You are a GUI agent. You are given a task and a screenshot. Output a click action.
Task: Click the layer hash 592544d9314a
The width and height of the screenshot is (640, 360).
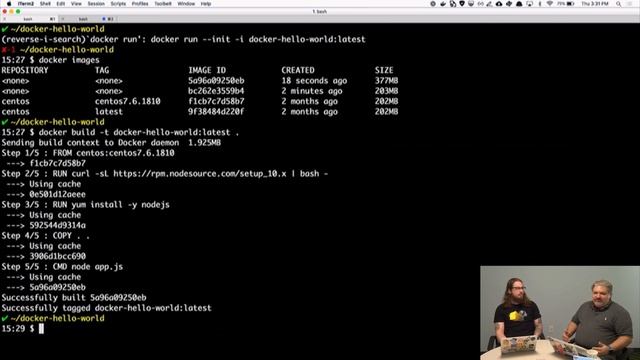(58, 225)
